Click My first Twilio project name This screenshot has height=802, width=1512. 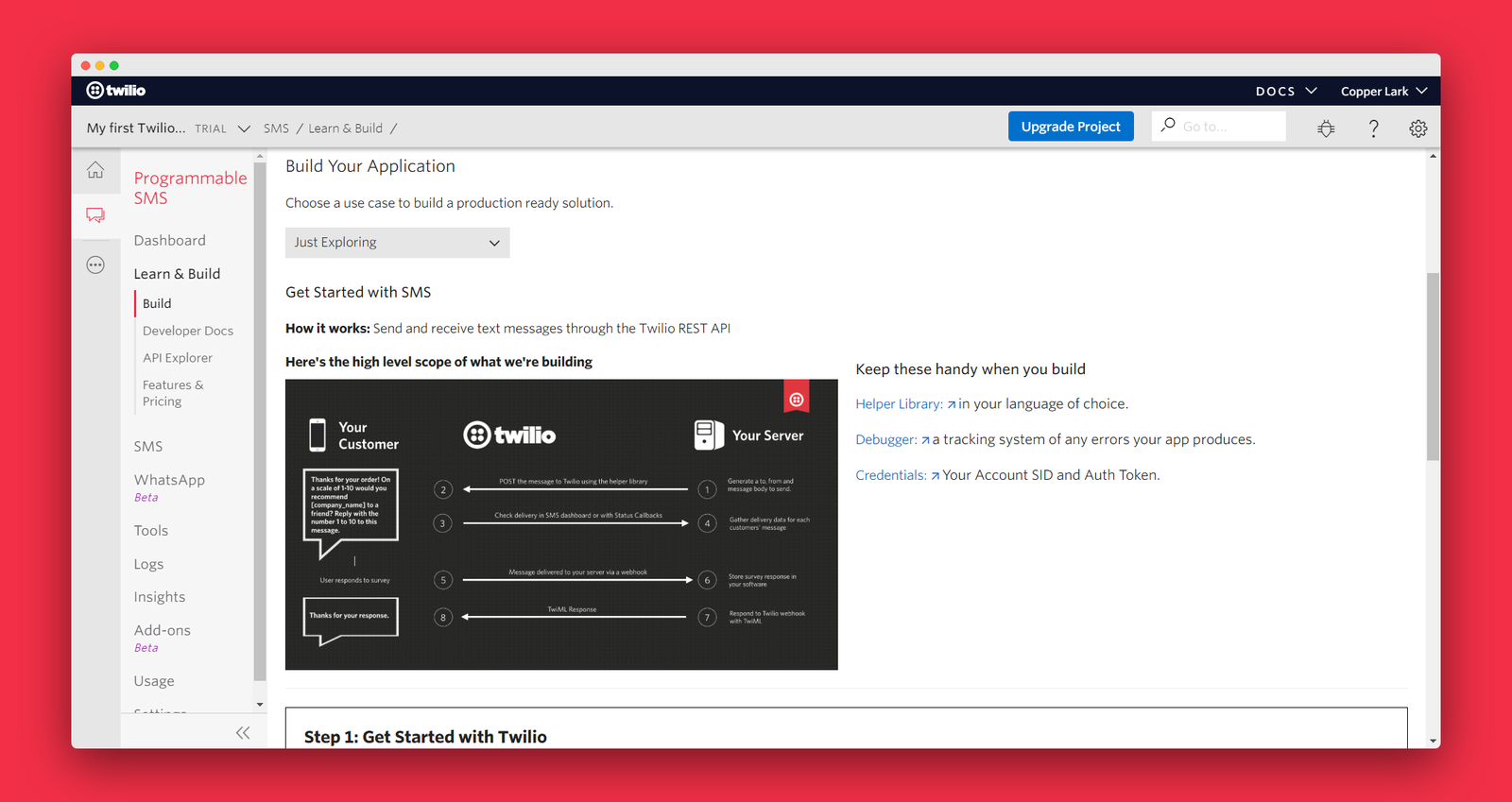pos(136,128)
